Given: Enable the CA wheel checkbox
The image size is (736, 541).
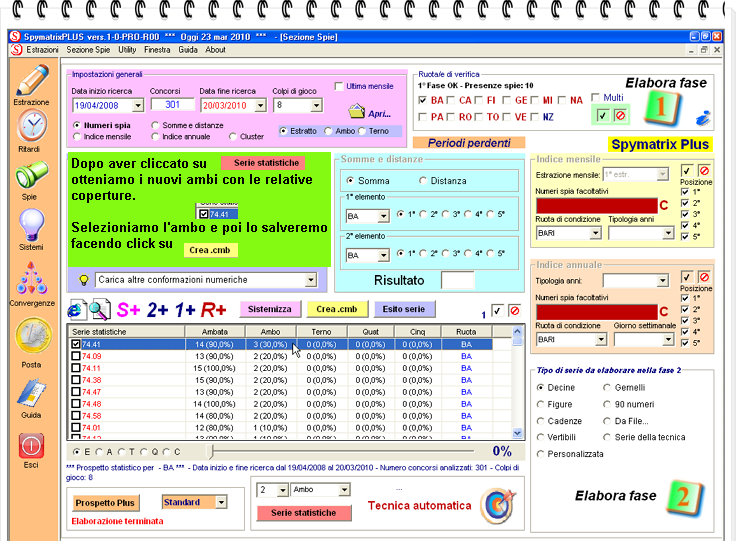Looking at the screenshot, I should click(451, 100).
